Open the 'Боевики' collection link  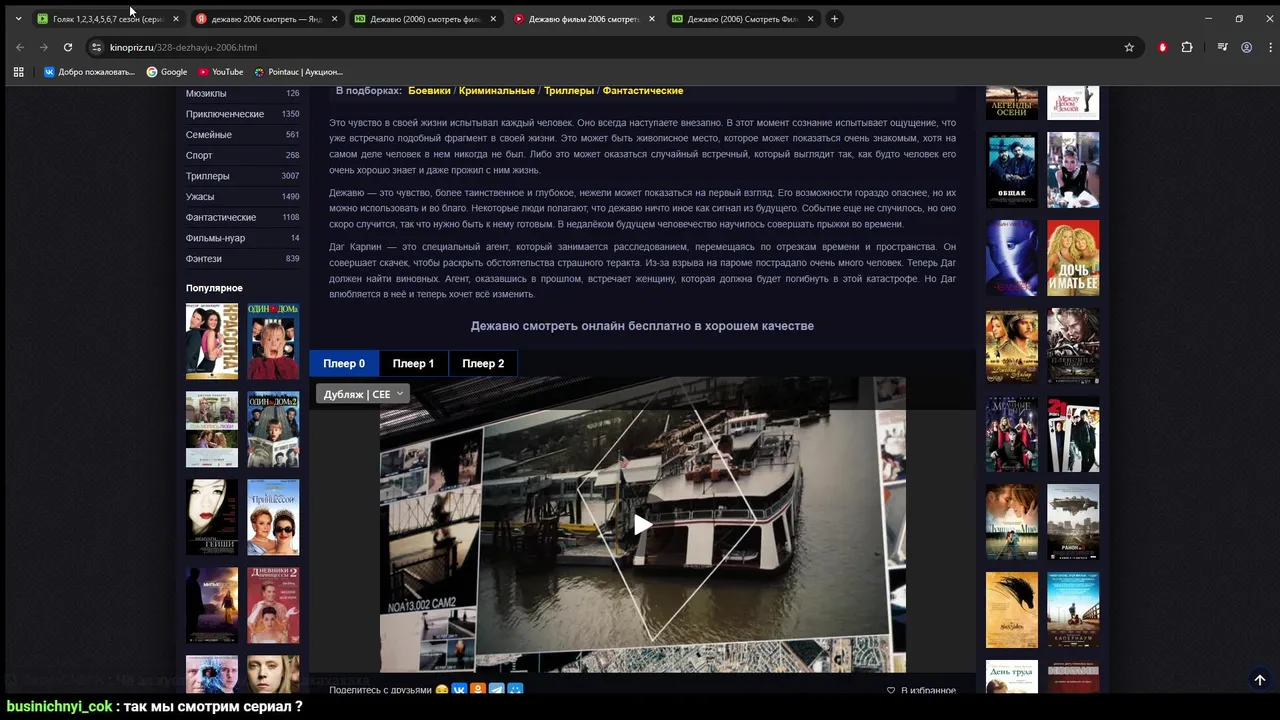click(x=429, y=91)
